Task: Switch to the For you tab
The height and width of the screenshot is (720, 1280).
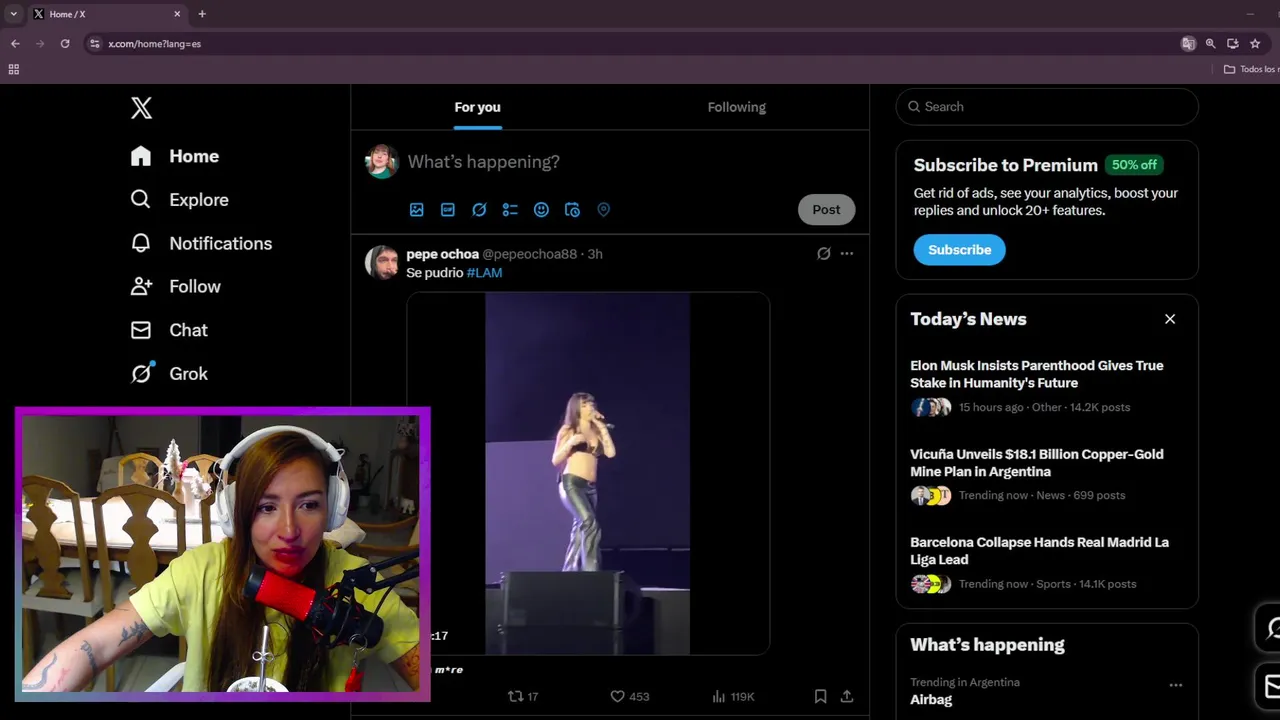Action: pyautogui.click(x=477, y=107)
